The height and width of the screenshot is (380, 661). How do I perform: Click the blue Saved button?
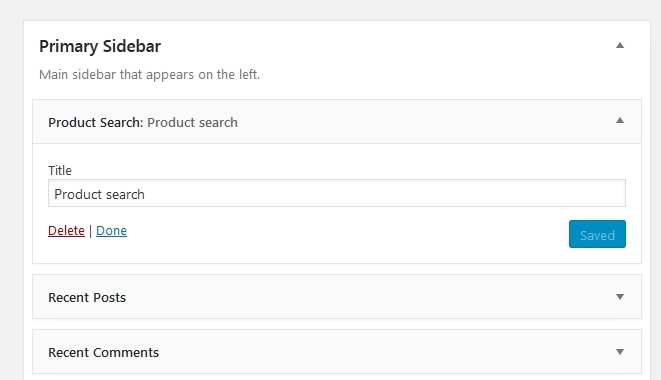[597, 234]
